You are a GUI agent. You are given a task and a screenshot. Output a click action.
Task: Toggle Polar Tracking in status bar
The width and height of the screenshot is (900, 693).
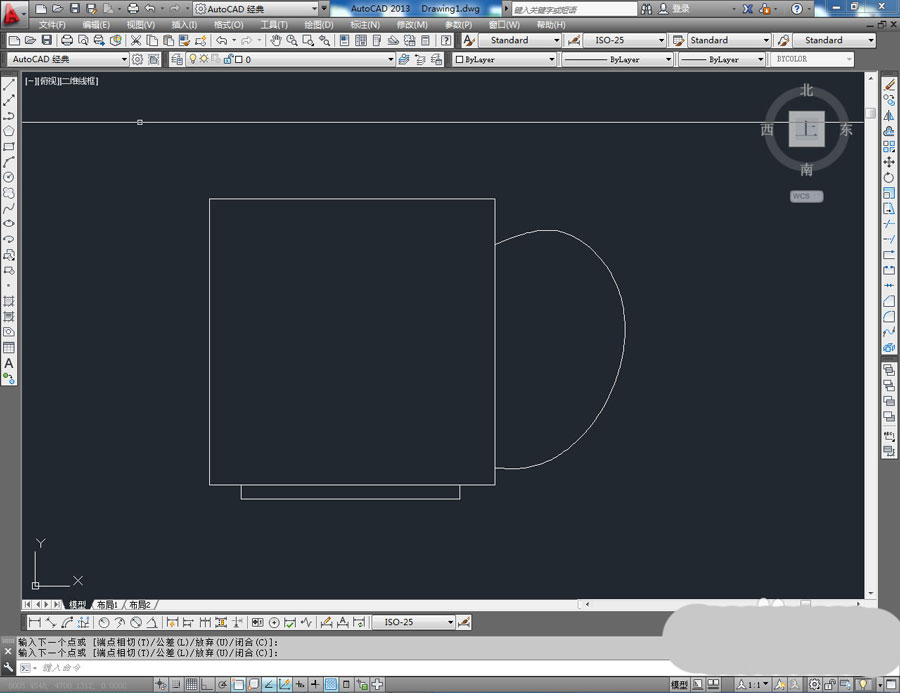223,684
